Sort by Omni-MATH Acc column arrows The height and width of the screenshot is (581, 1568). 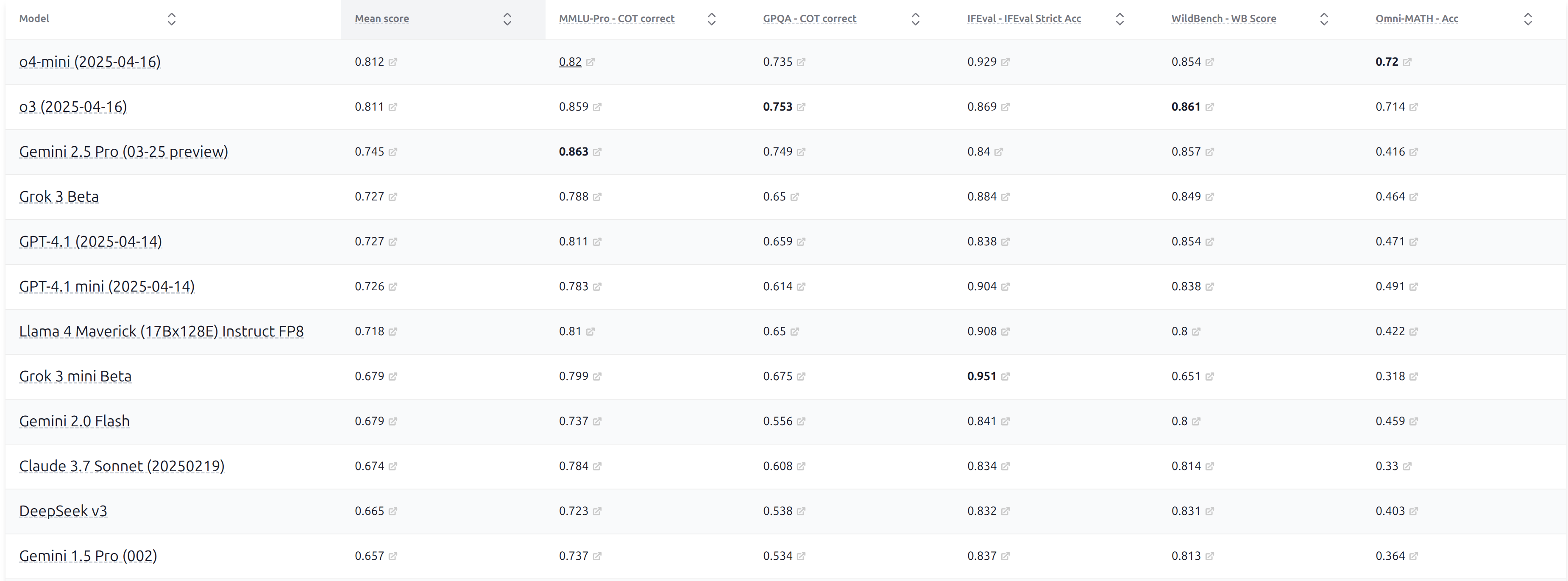click(1527, 19)
